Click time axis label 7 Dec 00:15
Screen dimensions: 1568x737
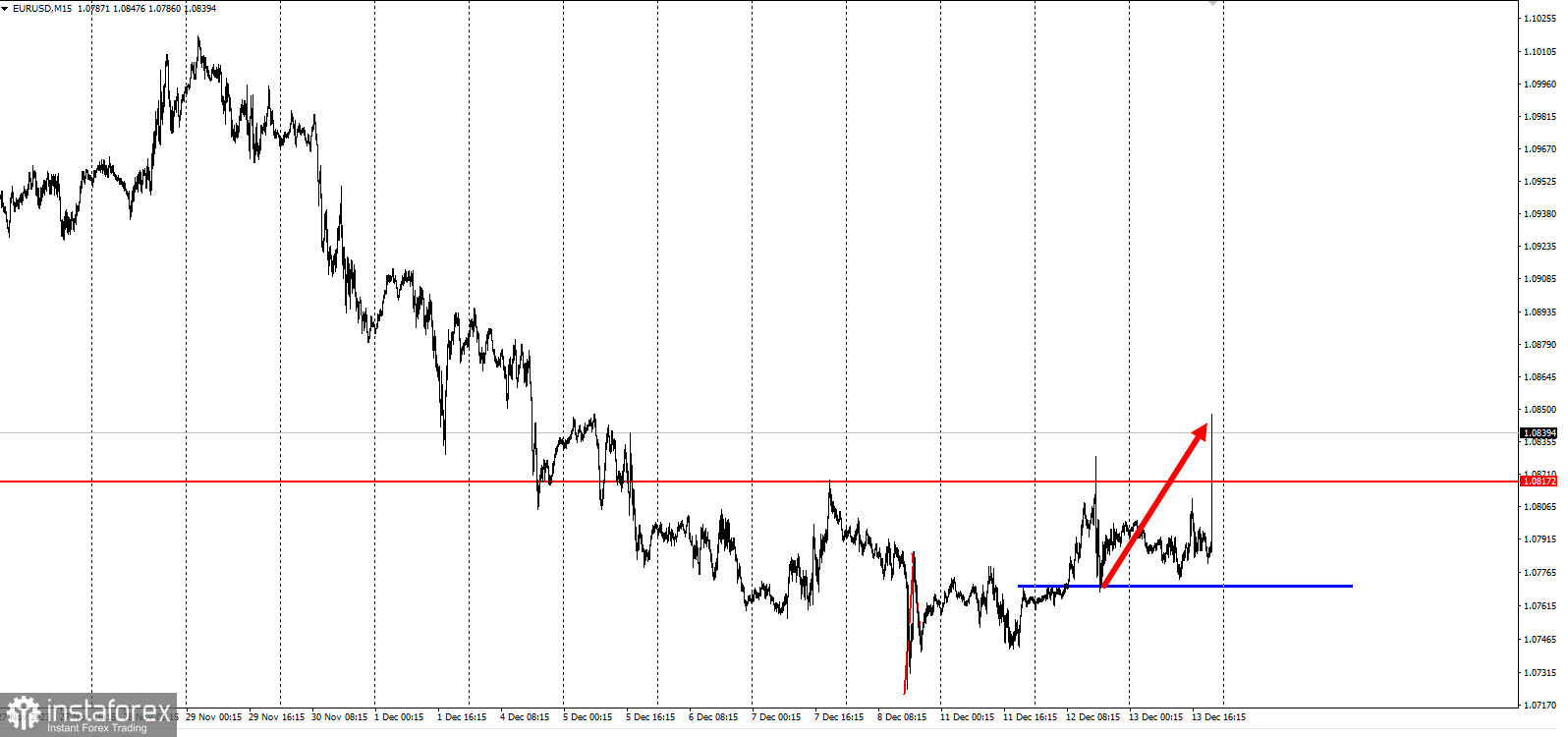click(x=776, y=717)
